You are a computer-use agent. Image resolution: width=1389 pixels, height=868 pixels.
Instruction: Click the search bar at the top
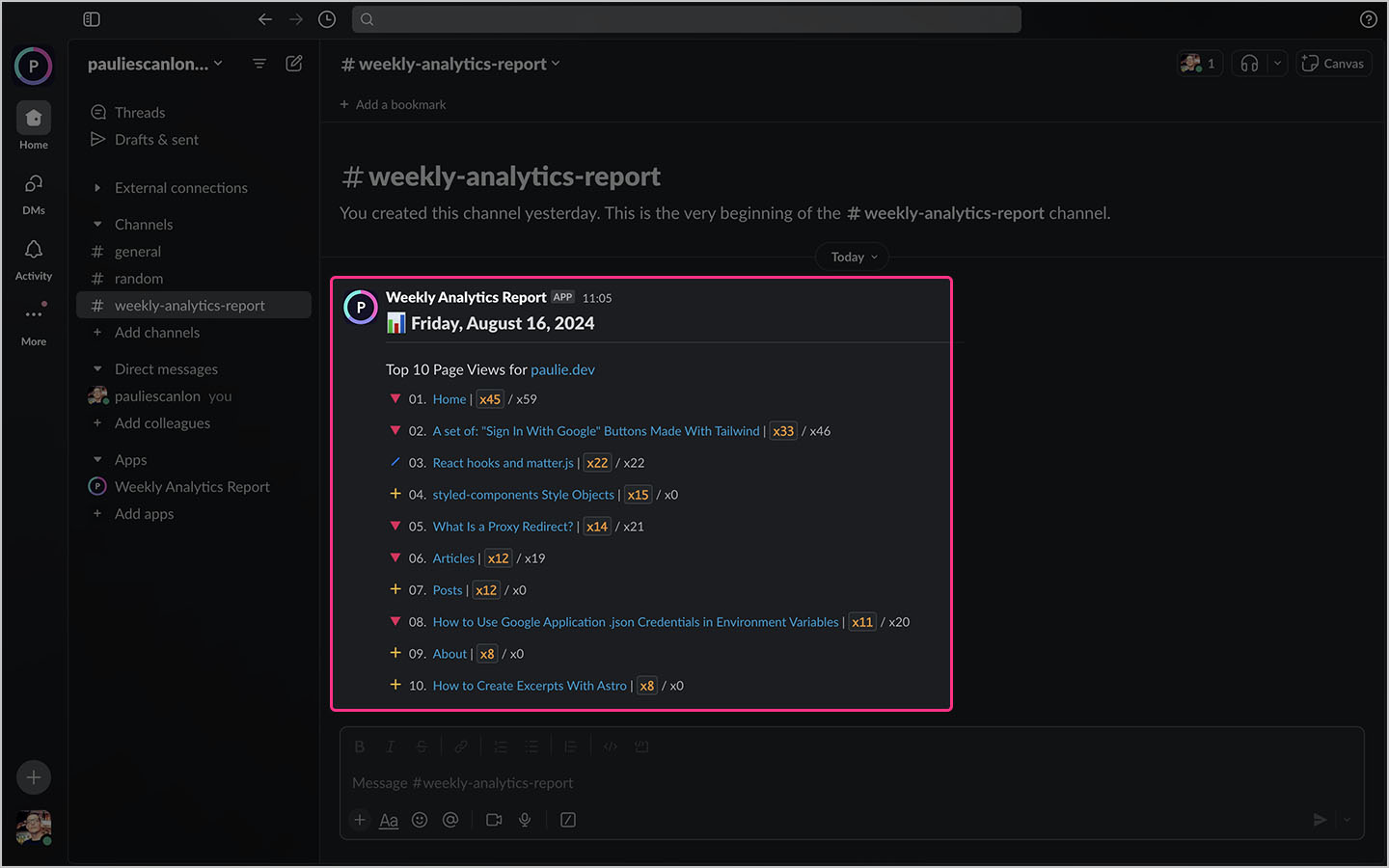click(686, 18)
